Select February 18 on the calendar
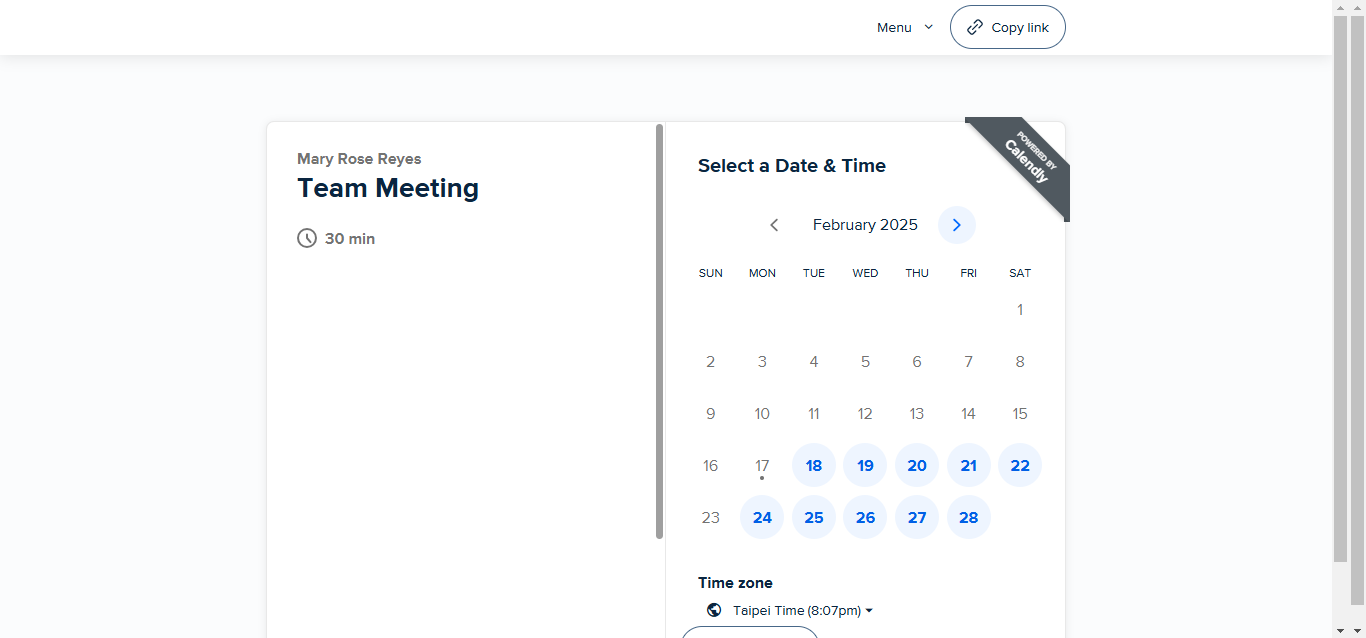1366x638 pixels. (814, 465)
